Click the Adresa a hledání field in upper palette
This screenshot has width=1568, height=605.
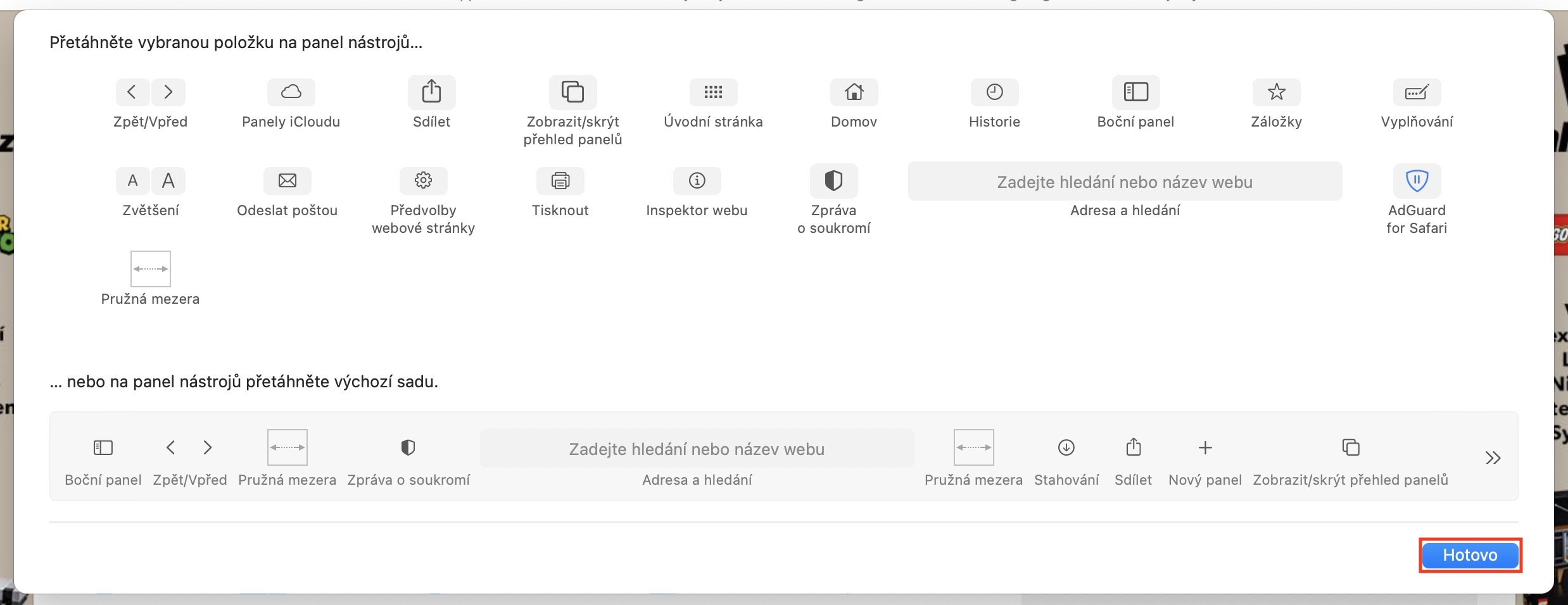(x=1125, y=182)
